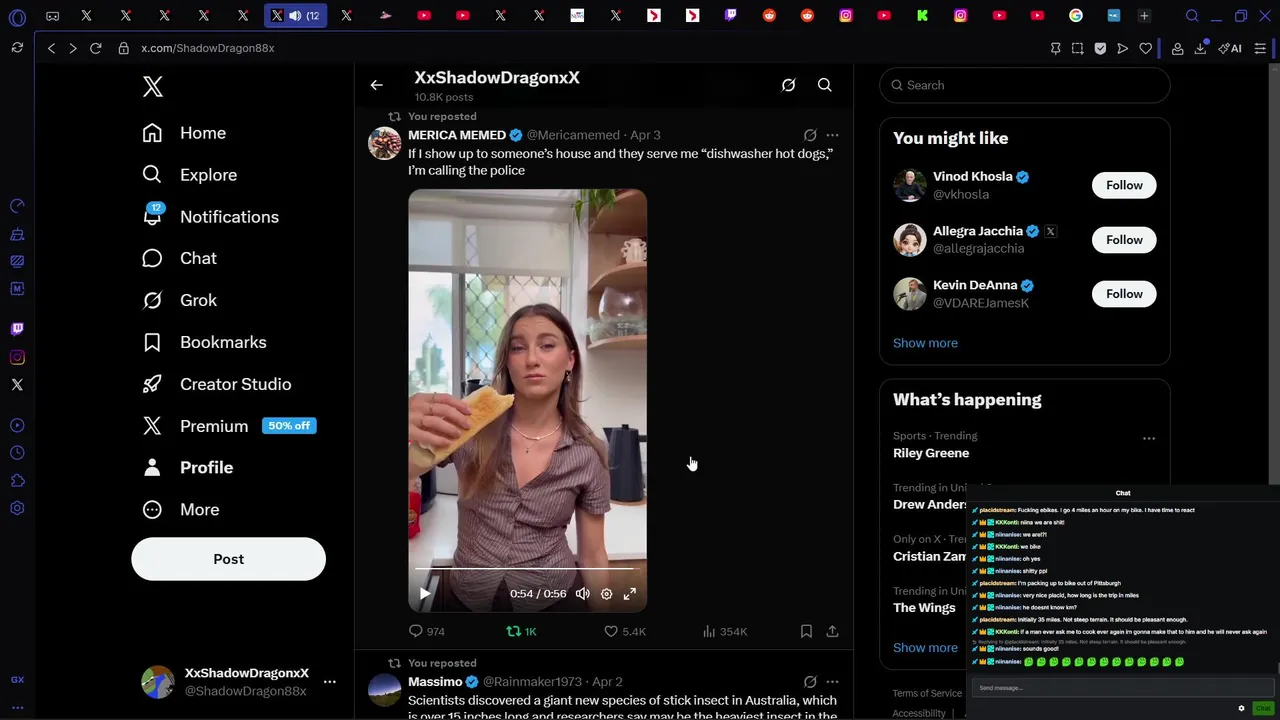This screenshot has height=720, width=1280.
Task: Mute the video with the speaker icon
Action: 582,593
